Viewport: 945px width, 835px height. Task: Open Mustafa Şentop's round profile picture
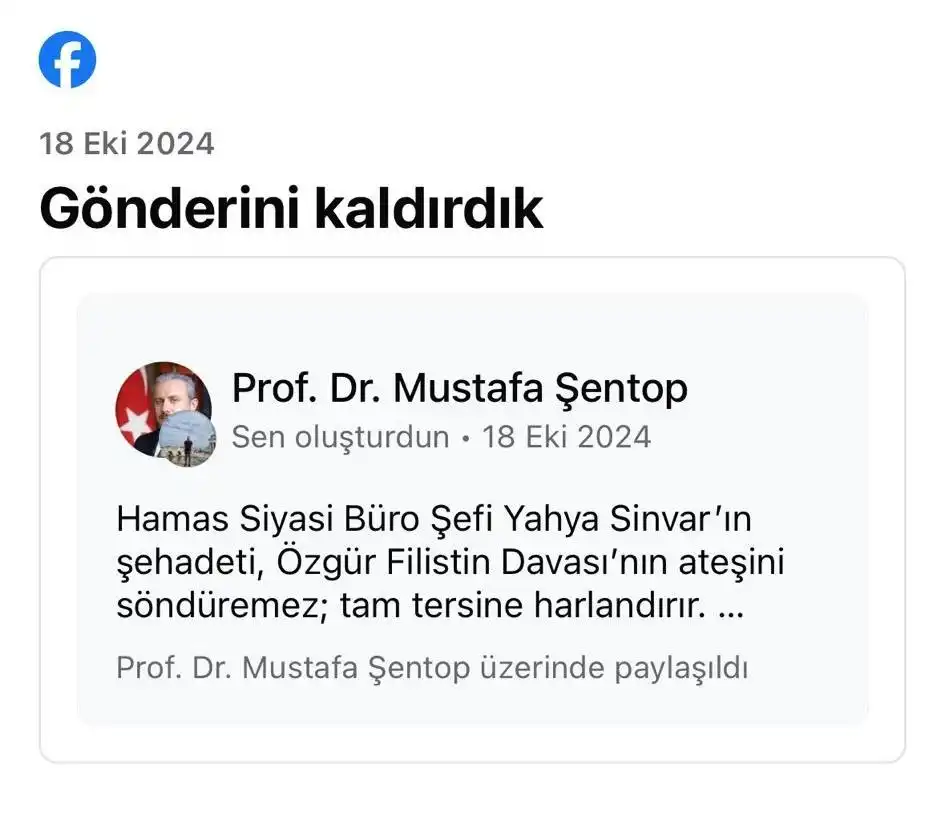click(163, 409)
